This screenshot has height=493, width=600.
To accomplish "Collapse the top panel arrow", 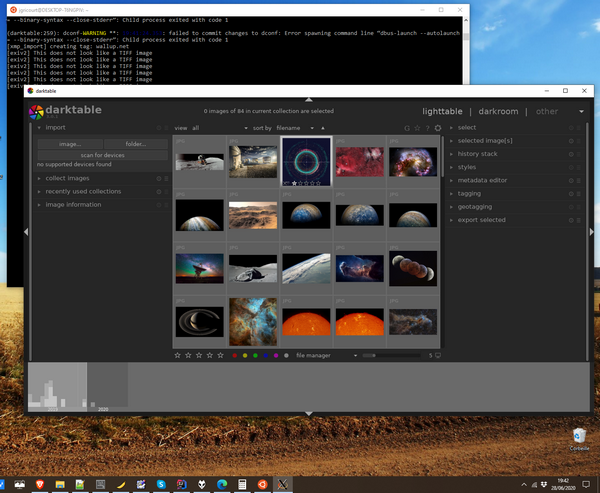I will coord(309,100).
